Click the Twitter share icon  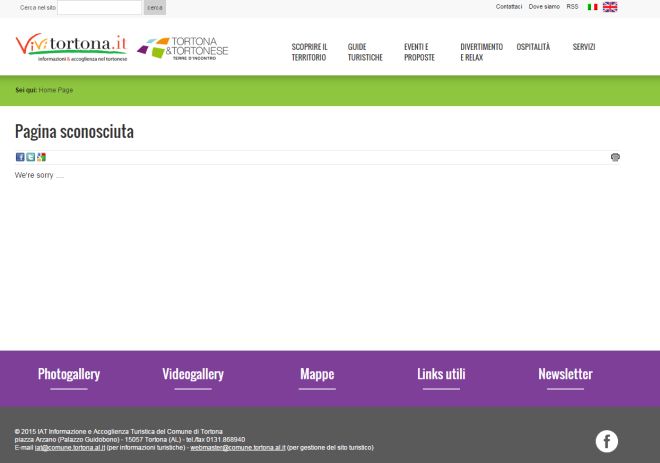pos(30,157)
